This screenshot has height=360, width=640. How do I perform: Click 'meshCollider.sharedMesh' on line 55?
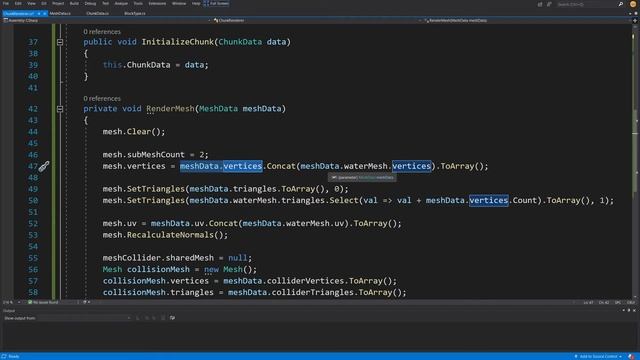(158, 258)
